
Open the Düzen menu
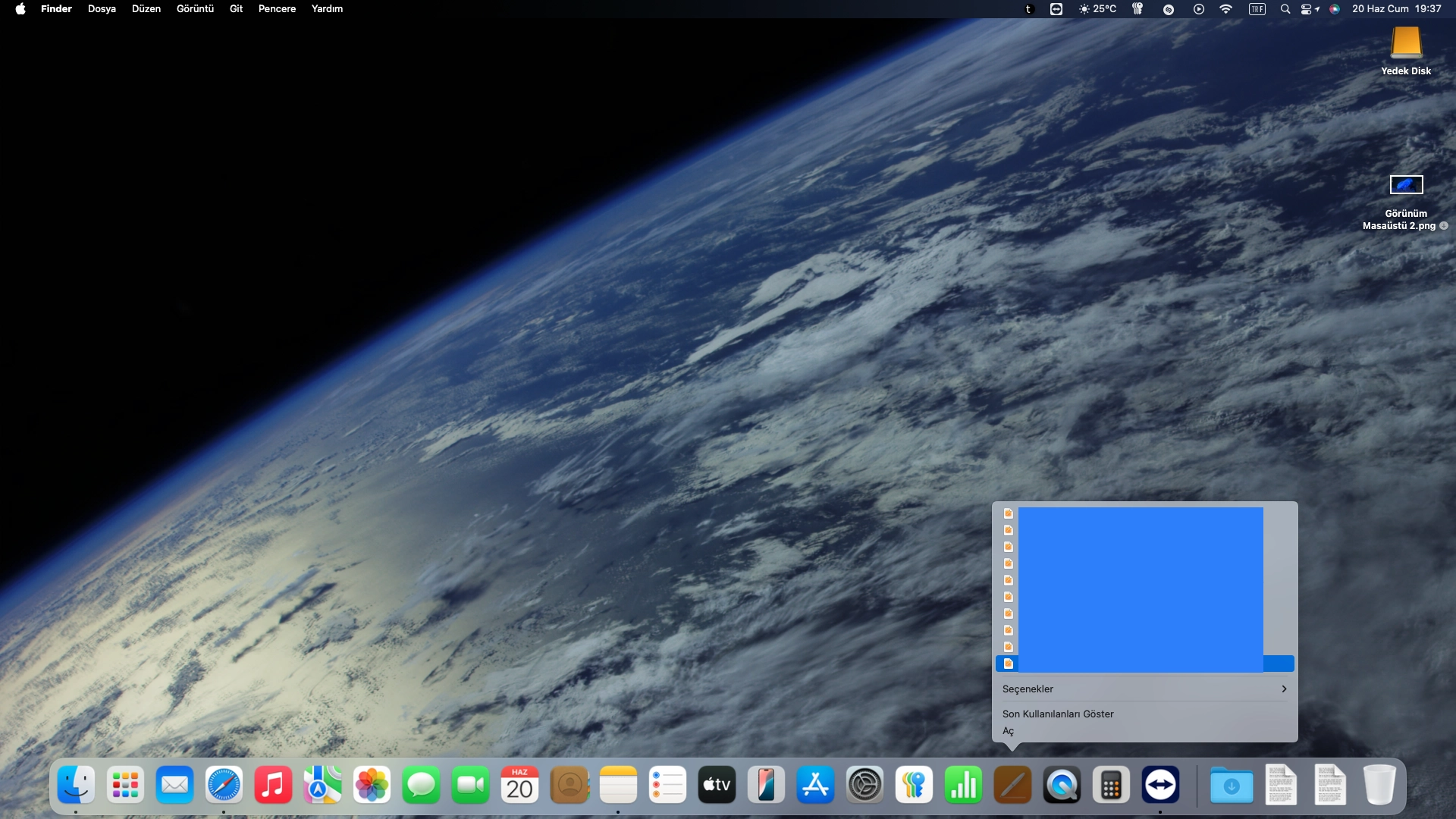[146, 9]
